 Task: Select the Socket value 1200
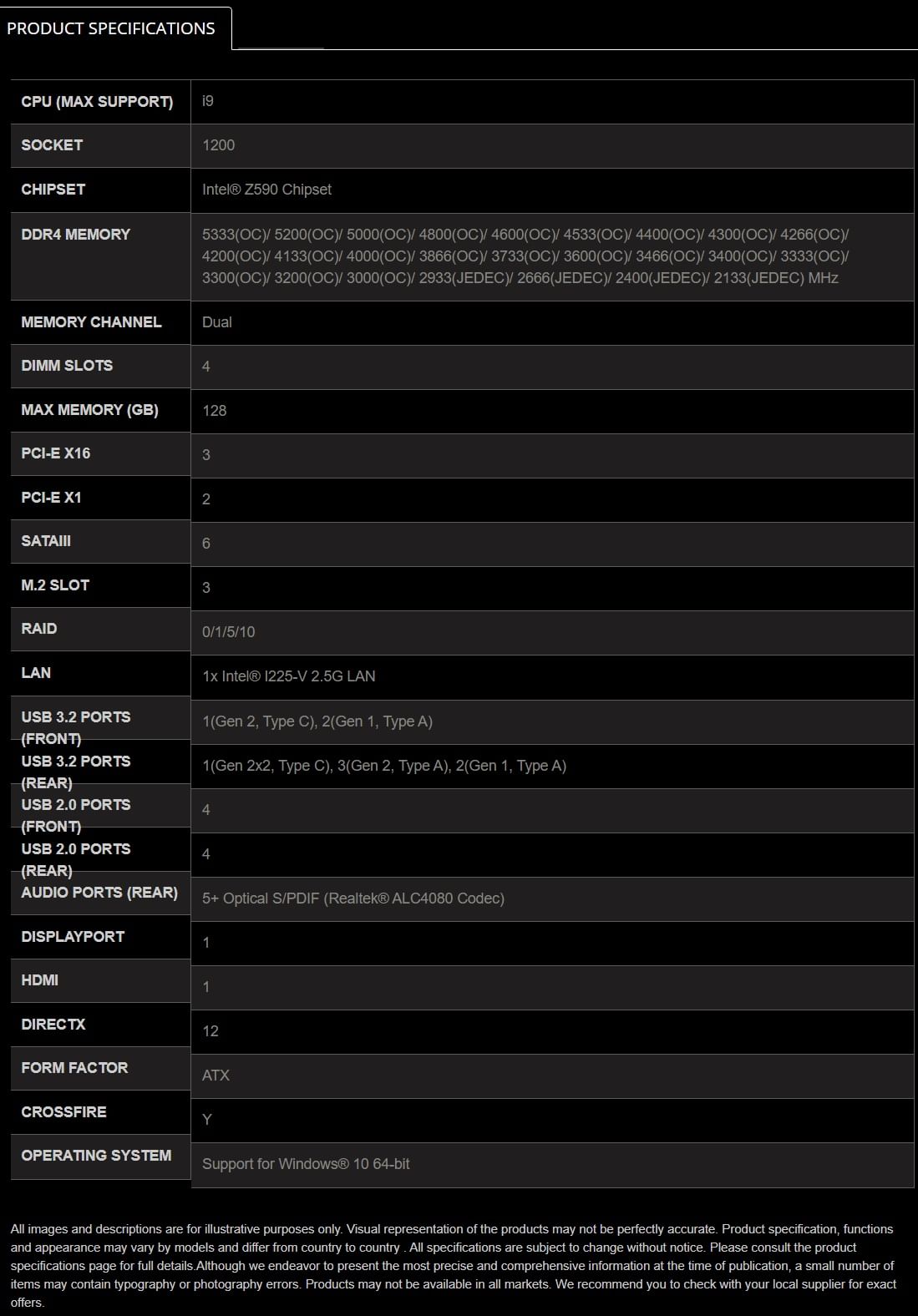tap(218, 145)
